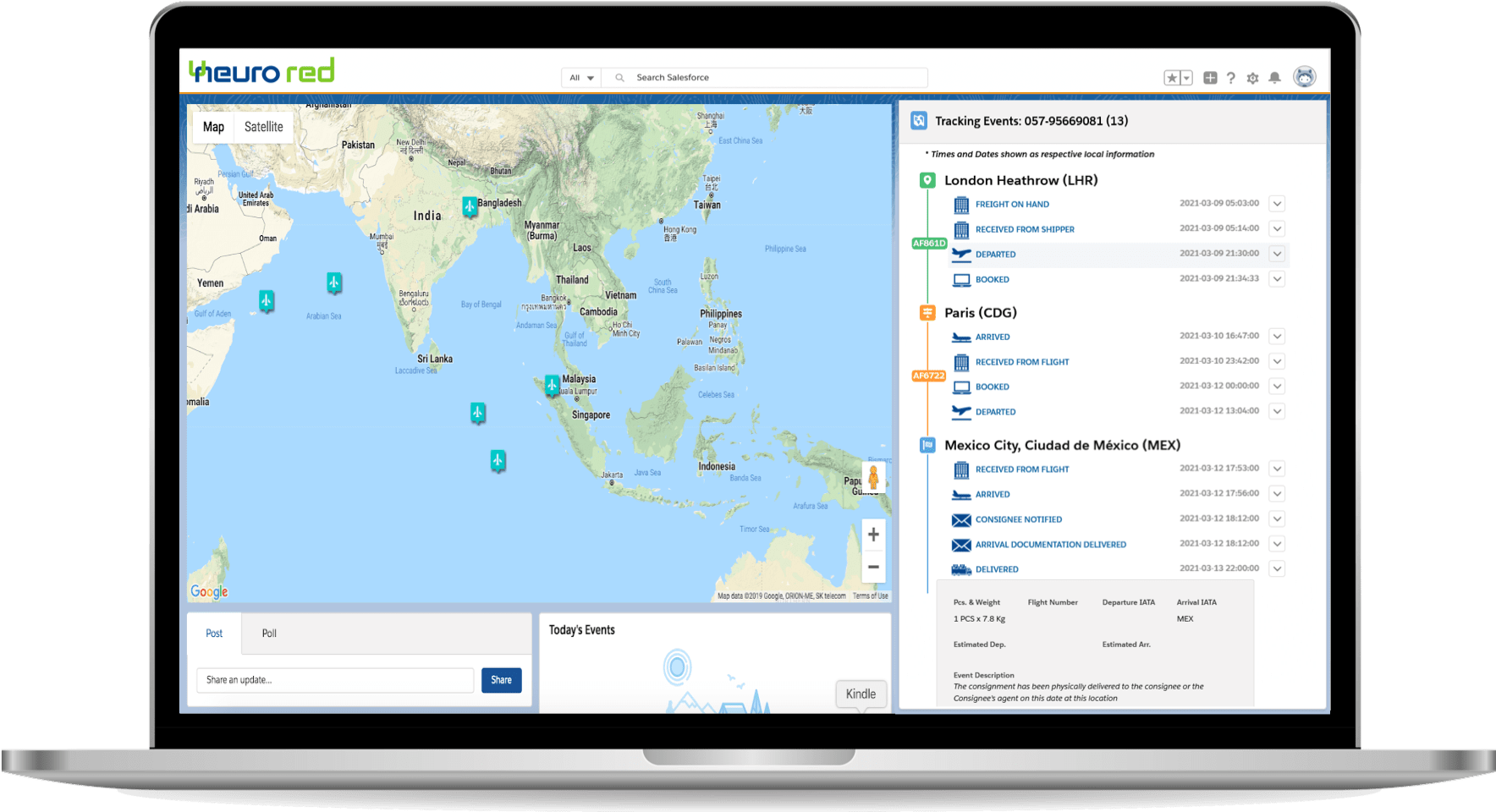The width and height of the screenshot is (1496, 812).
Task: Click the Mexico City destination flag icon
Action: click(x=927, y=445)
